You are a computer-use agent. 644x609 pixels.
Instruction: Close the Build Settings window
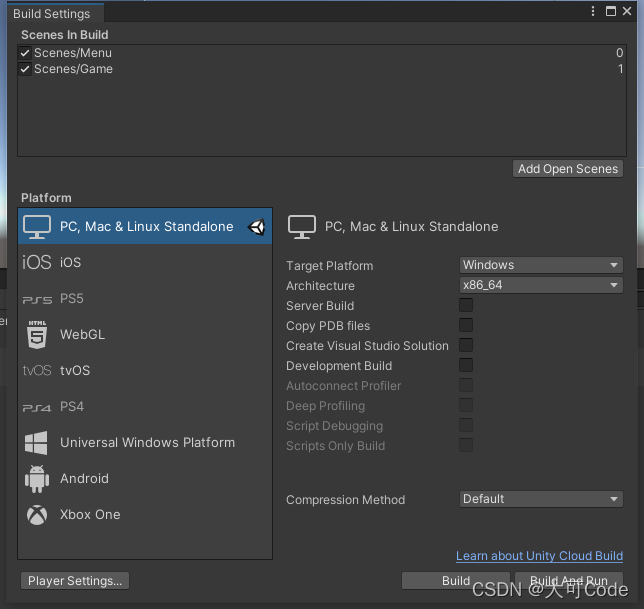(627, 11)
